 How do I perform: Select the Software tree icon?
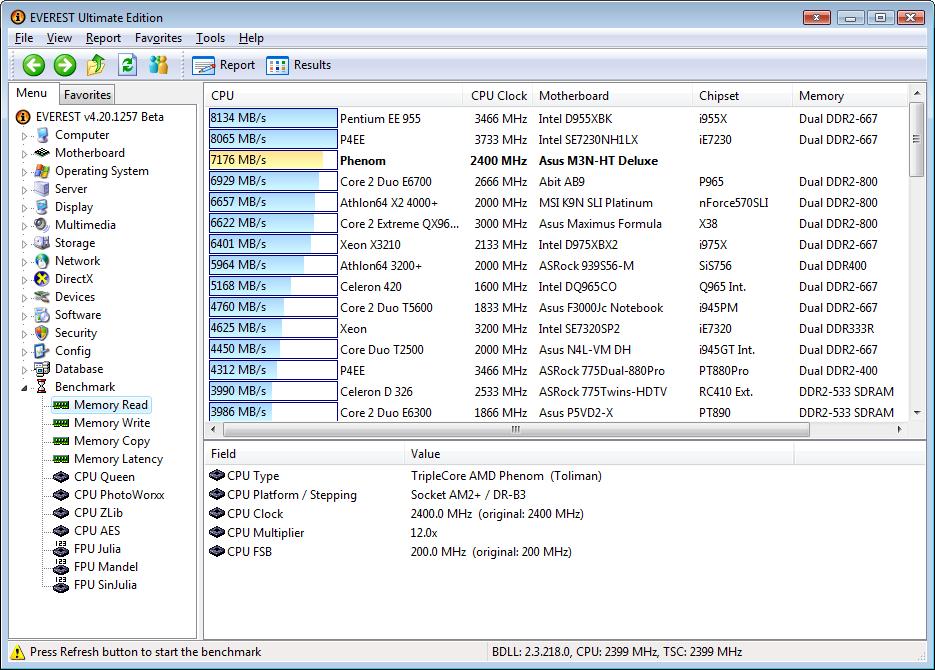click(42, 315)
